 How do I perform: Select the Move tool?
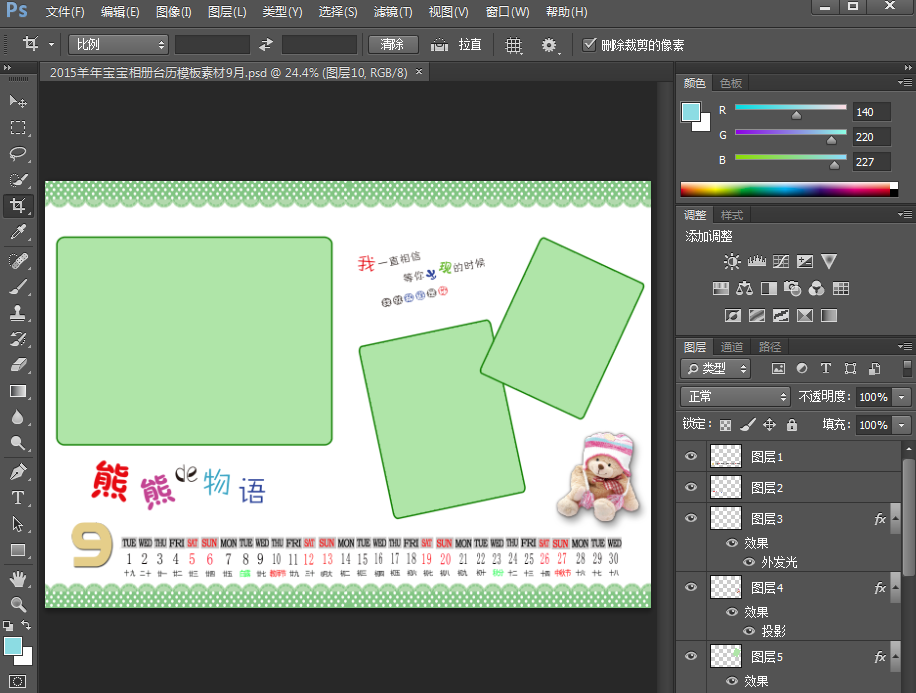[18, 101]
